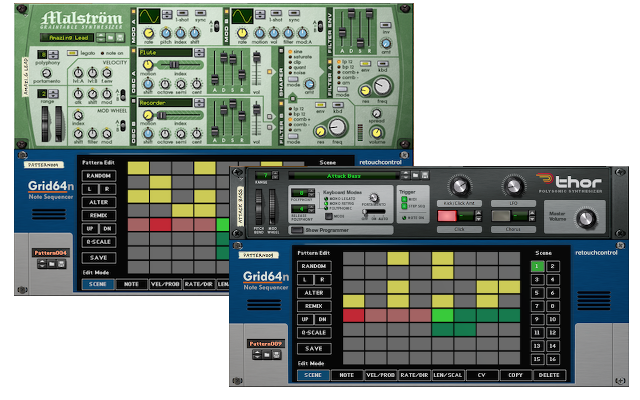Screen dimensions: 640x400
Task: Select Scene 2 in right Grid64n
Action: pos(552,266)
